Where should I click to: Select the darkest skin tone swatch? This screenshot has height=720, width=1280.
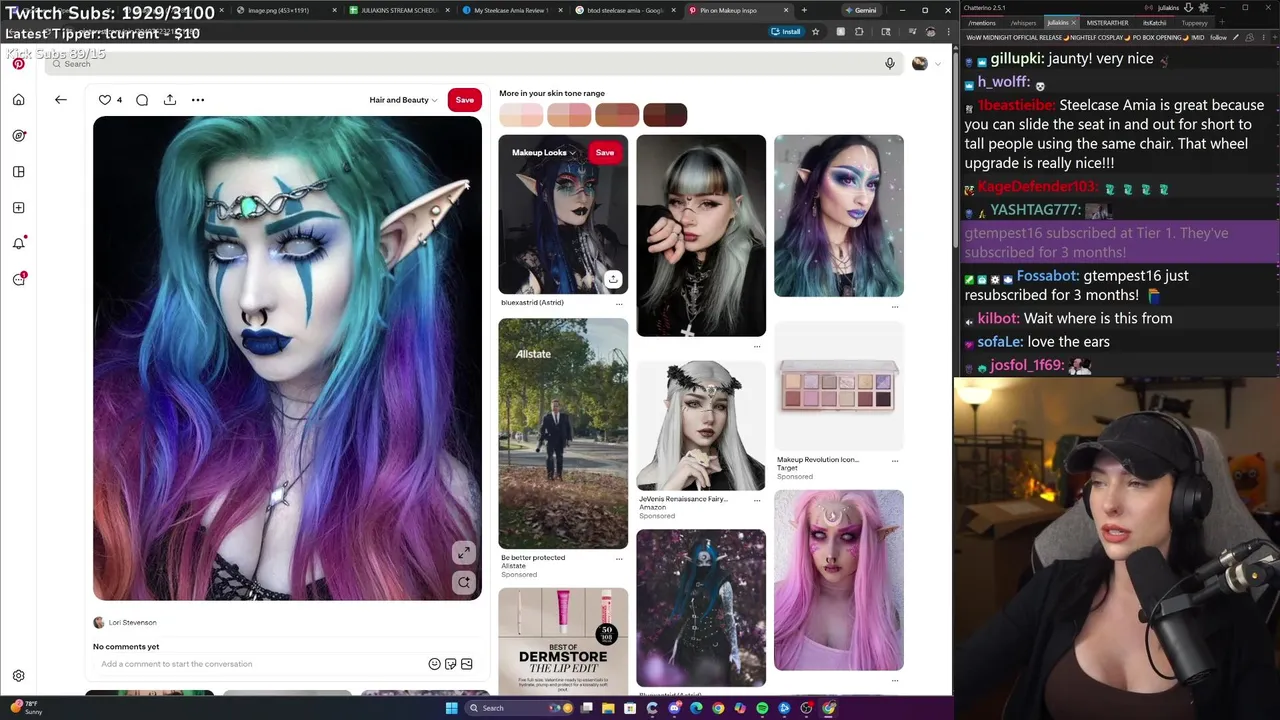tap(665, 115)
